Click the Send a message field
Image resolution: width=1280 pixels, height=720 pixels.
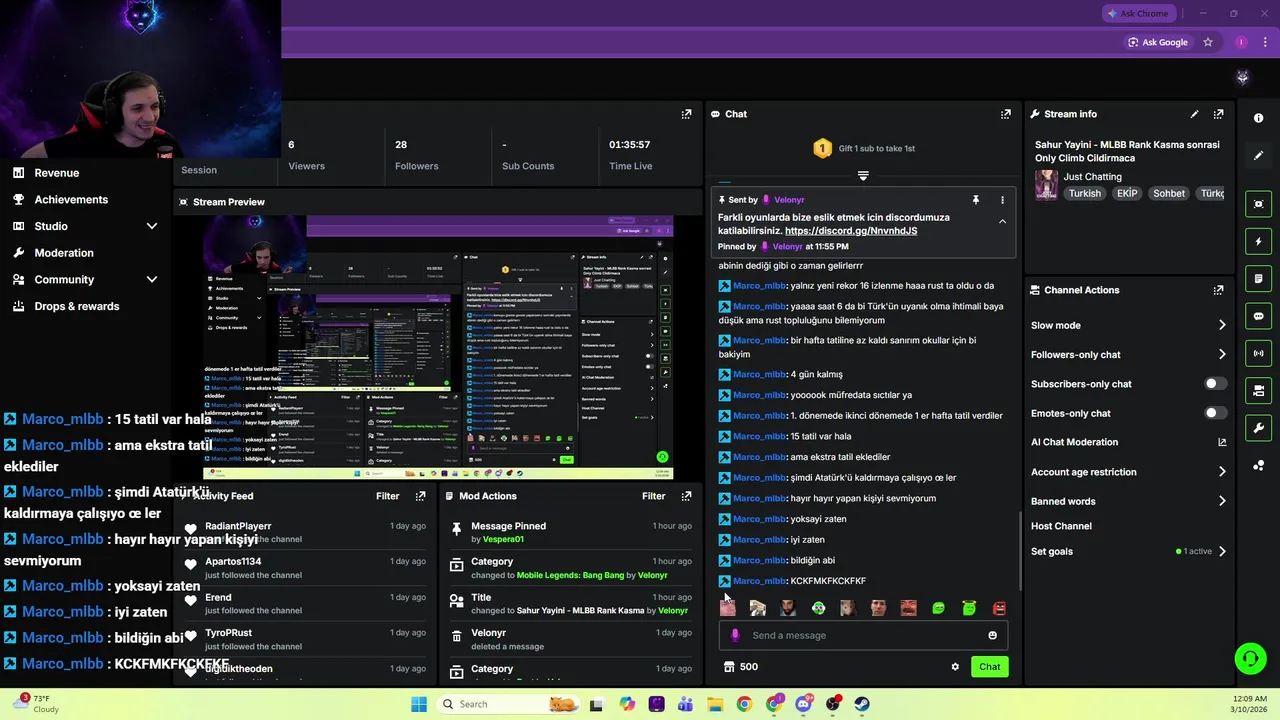coord(863,635)
